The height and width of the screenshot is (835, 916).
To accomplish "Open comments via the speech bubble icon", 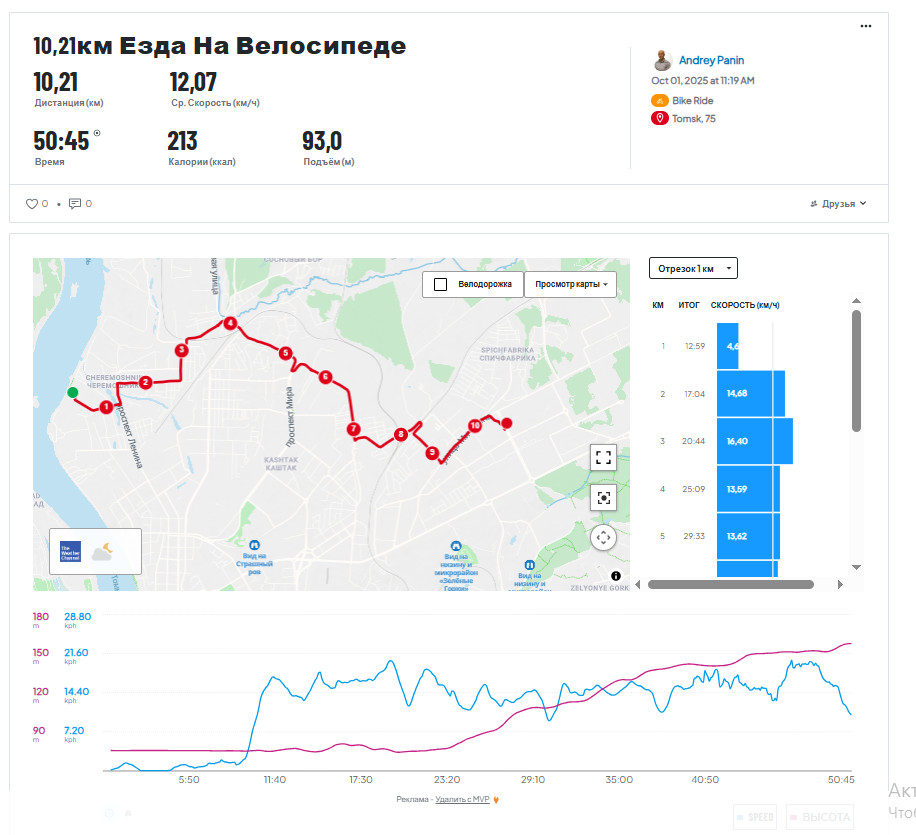I will click(x=75, y=203).
